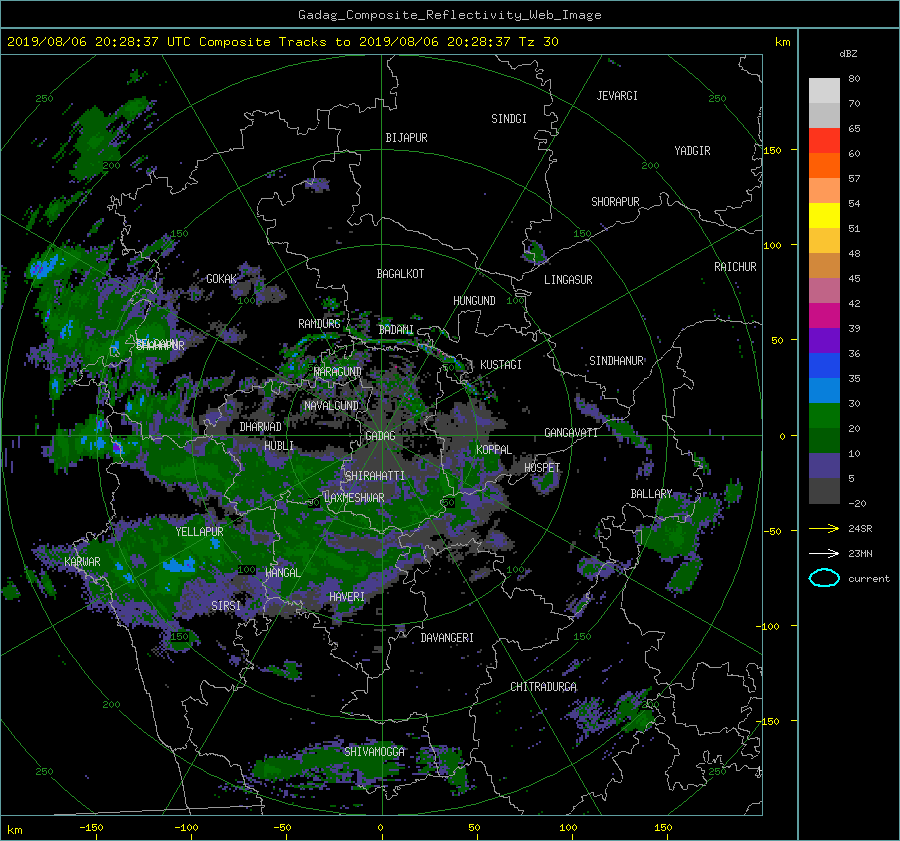900x841 pixels.
Task: Select the yellow 51 dBZ color swatch
Action: pyautogui.click(x=824, y=216)
